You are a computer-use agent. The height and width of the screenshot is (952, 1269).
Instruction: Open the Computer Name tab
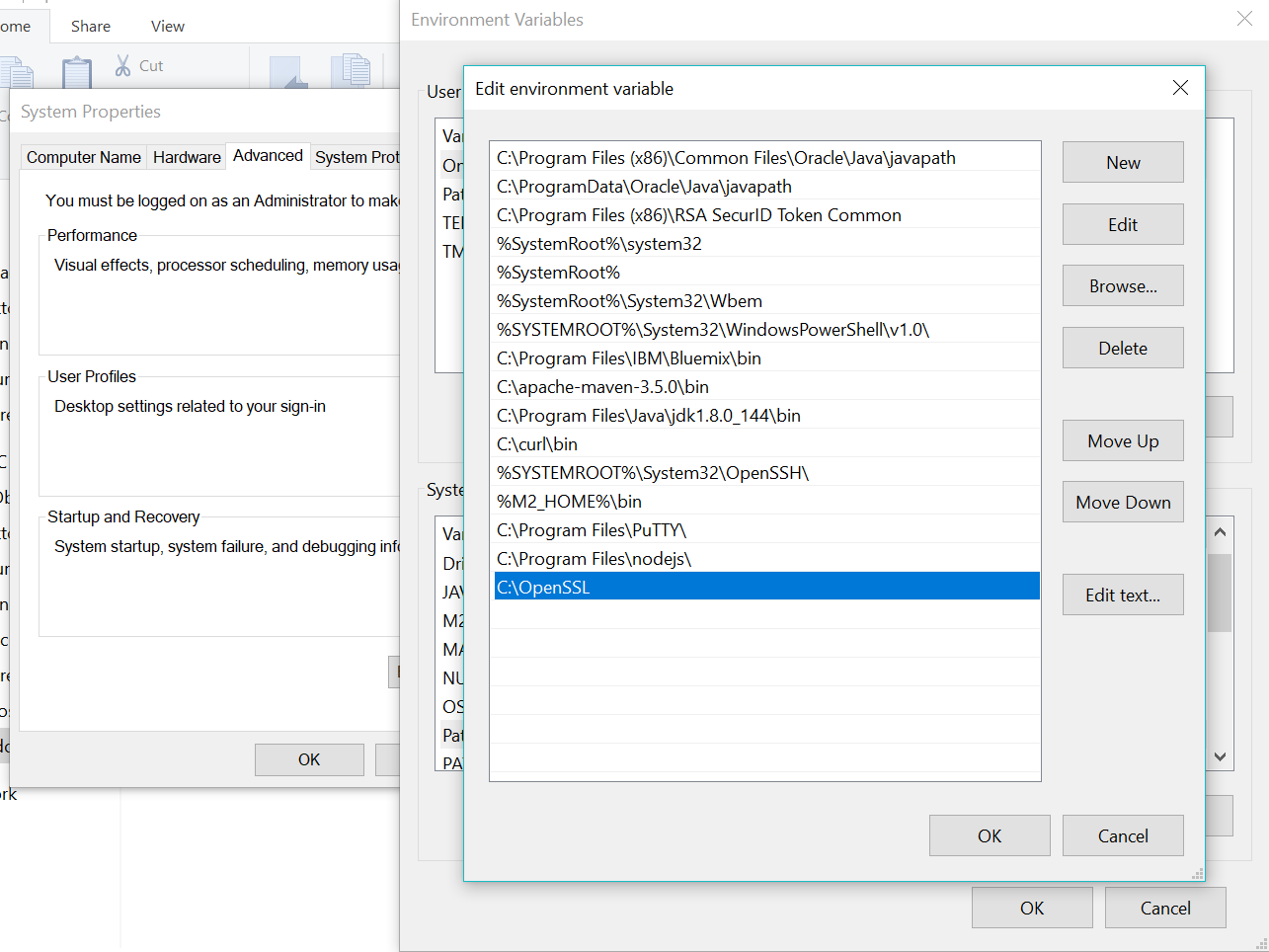[83, 156]
